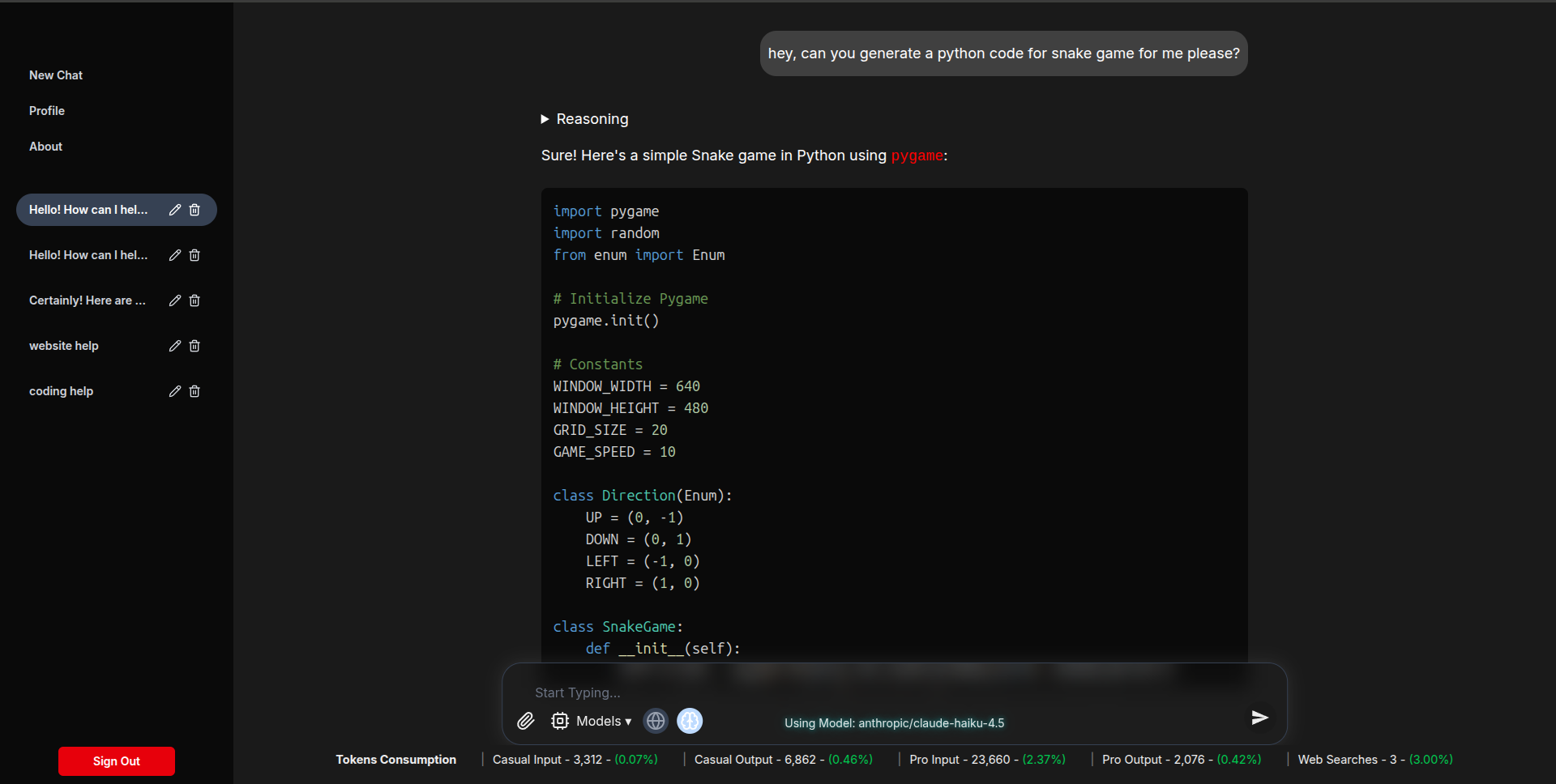Open the second 'Hello! How can I hel...' chat
This screenshot has width=1556, height=784.
tap(88, 255)
